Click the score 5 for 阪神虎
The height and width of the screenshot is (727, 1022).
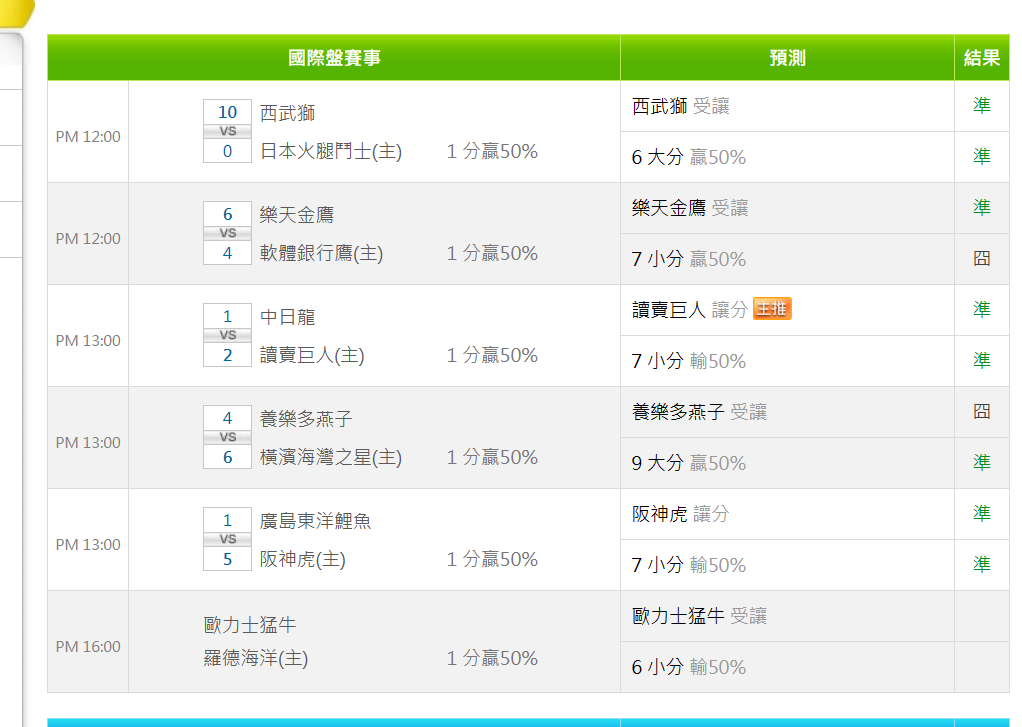(x=227, y=559)
